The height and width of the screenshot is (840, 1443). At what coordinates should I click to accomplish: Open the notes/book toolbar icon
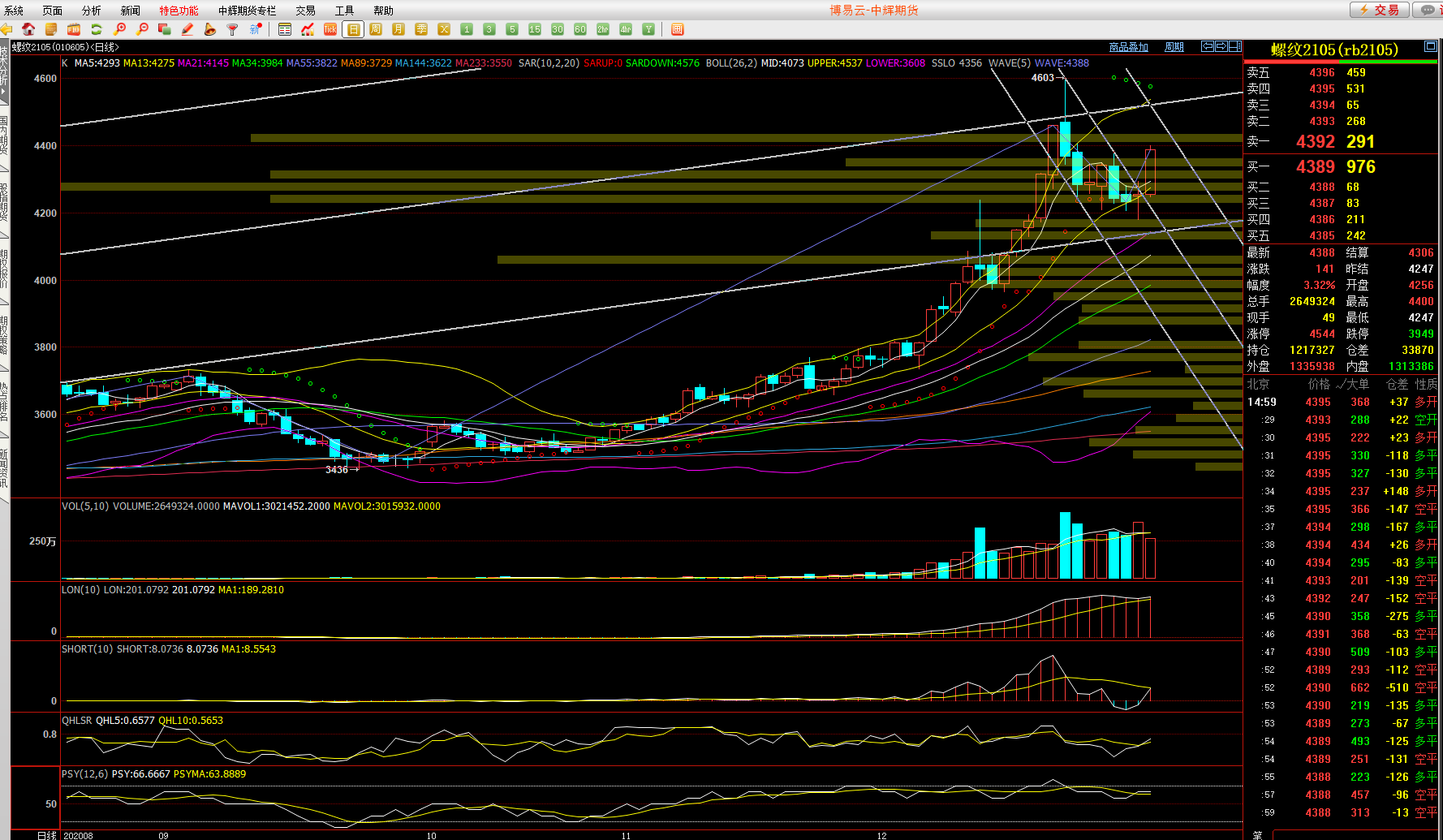51,29
